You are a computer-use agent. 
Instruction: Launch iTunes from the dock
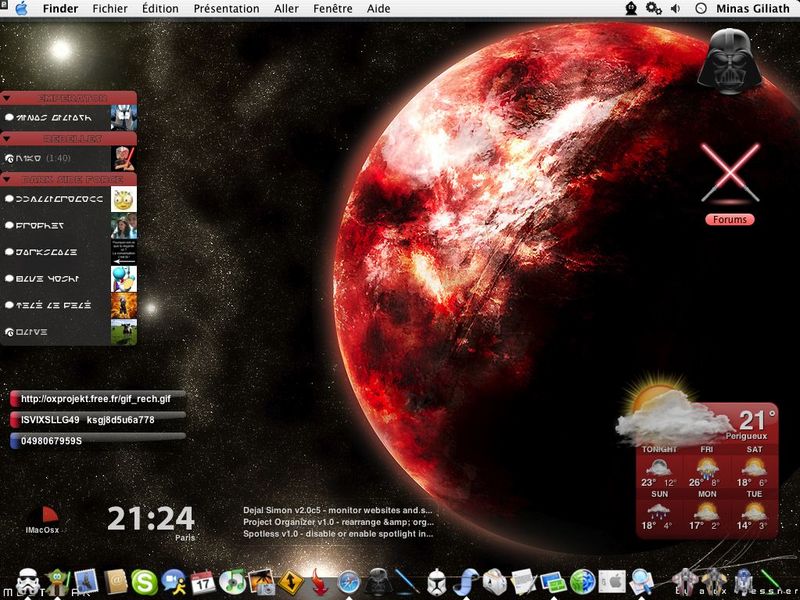coord(233,582)
